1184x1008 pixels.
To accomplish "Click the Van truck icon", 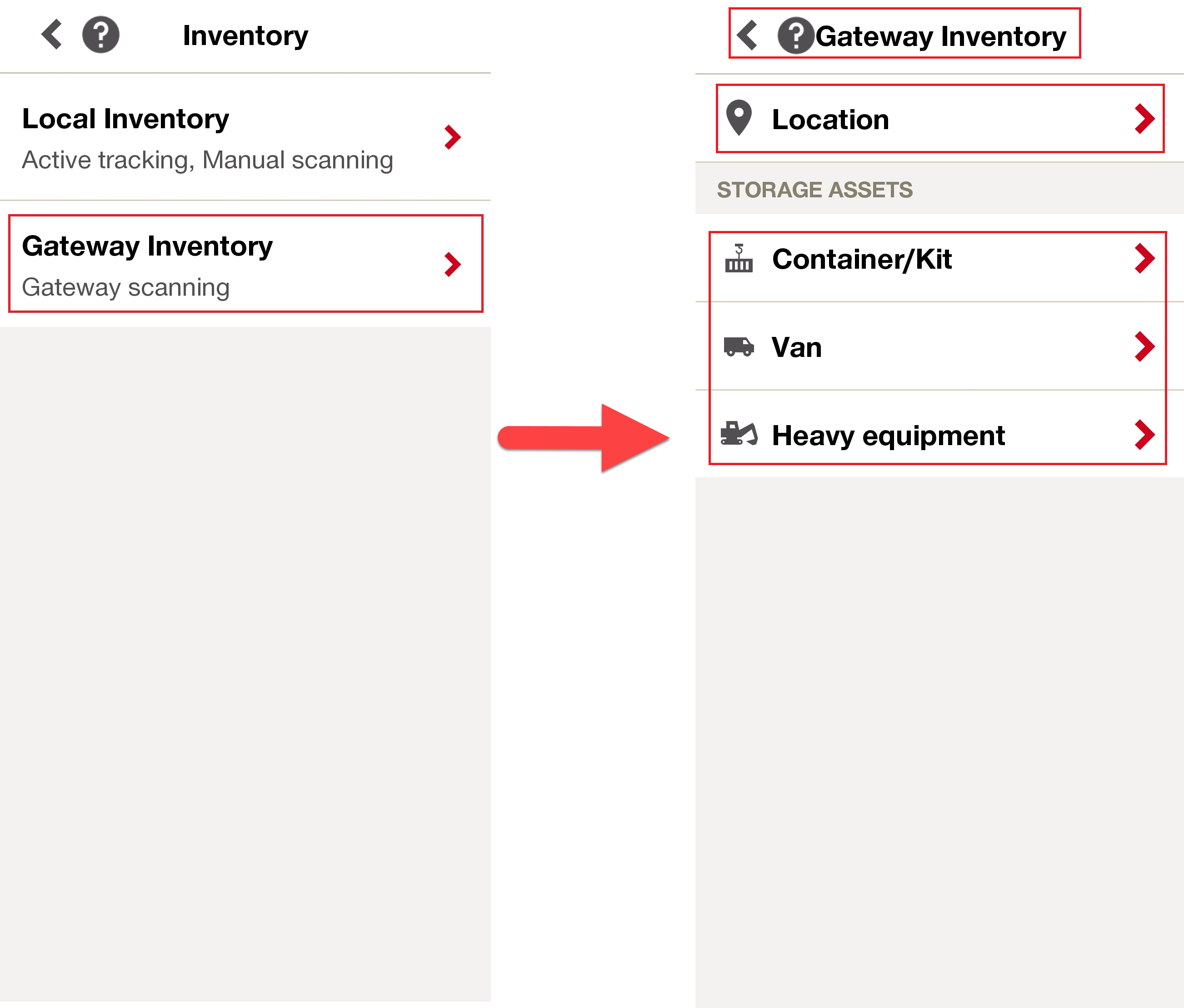I will point(739,346).
